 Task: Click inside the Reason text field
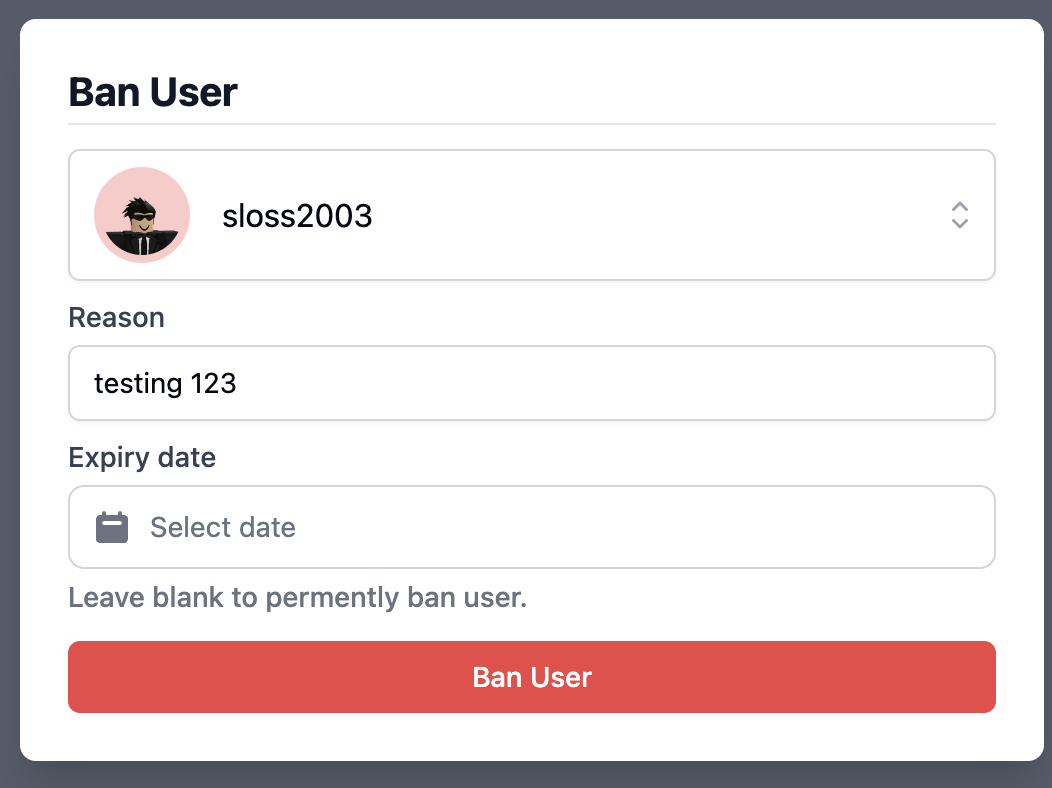531,383
